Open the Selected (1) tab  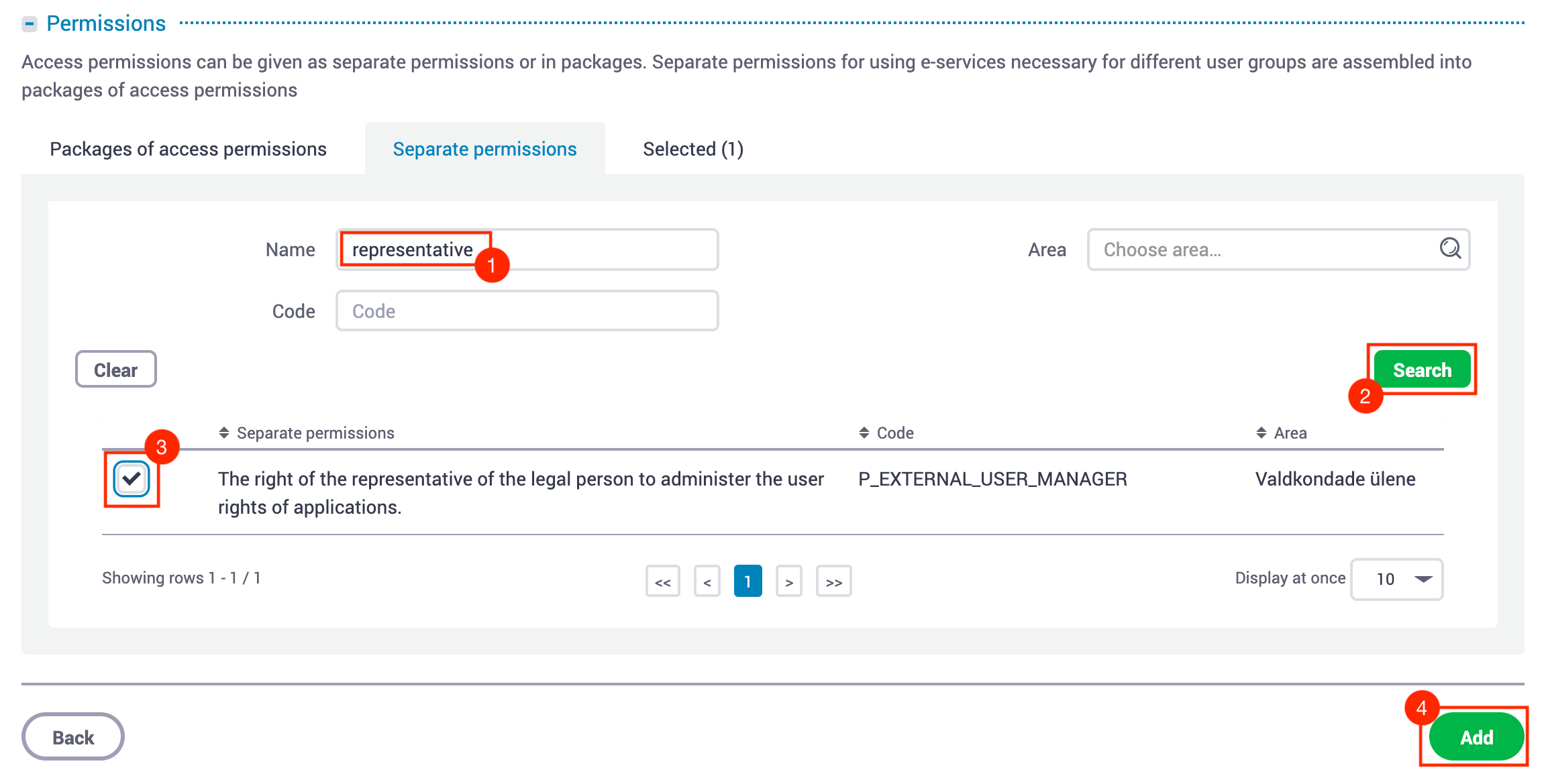click(x=692, y=148)
